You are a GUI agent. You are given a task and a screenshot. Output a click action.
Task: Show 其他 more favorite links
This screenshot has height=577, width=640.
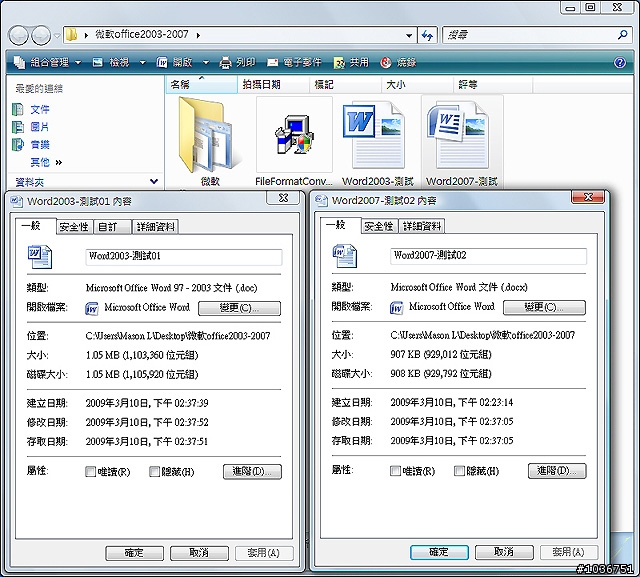46,162
